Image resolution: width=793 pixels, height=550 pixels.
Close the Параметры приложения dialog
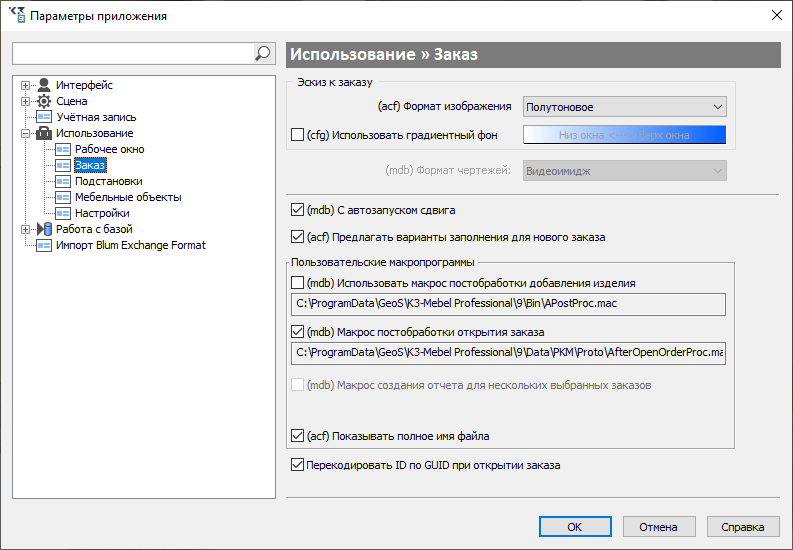[x=777, y=15]
